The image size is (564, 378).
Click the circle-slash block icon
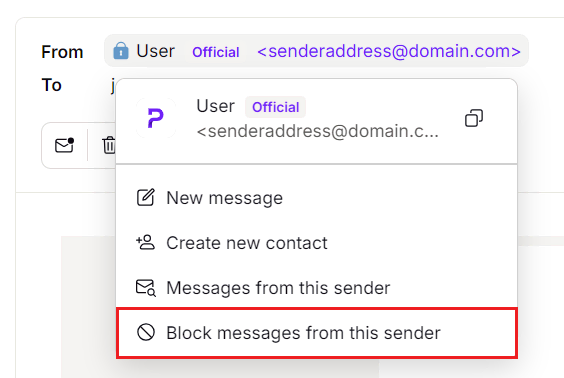146,332
